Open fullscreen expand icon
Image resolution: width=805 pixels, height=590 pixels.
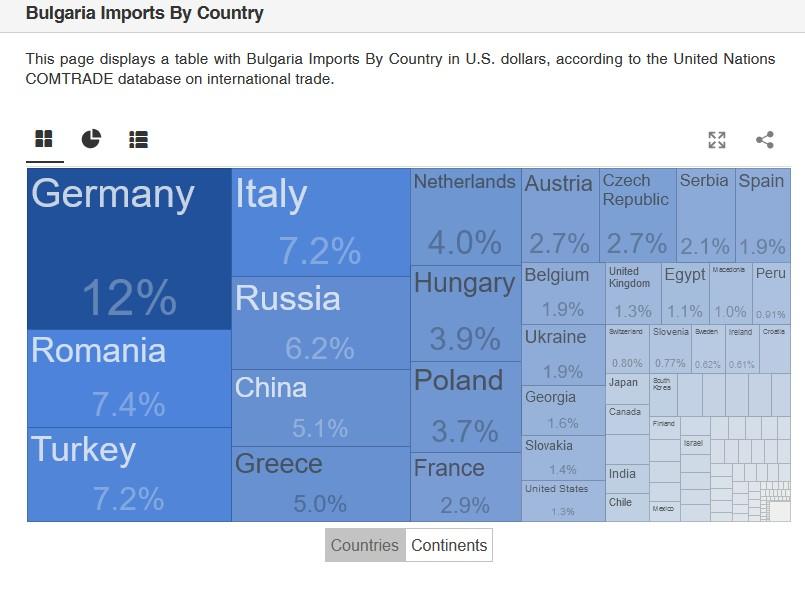click(717, 140)
